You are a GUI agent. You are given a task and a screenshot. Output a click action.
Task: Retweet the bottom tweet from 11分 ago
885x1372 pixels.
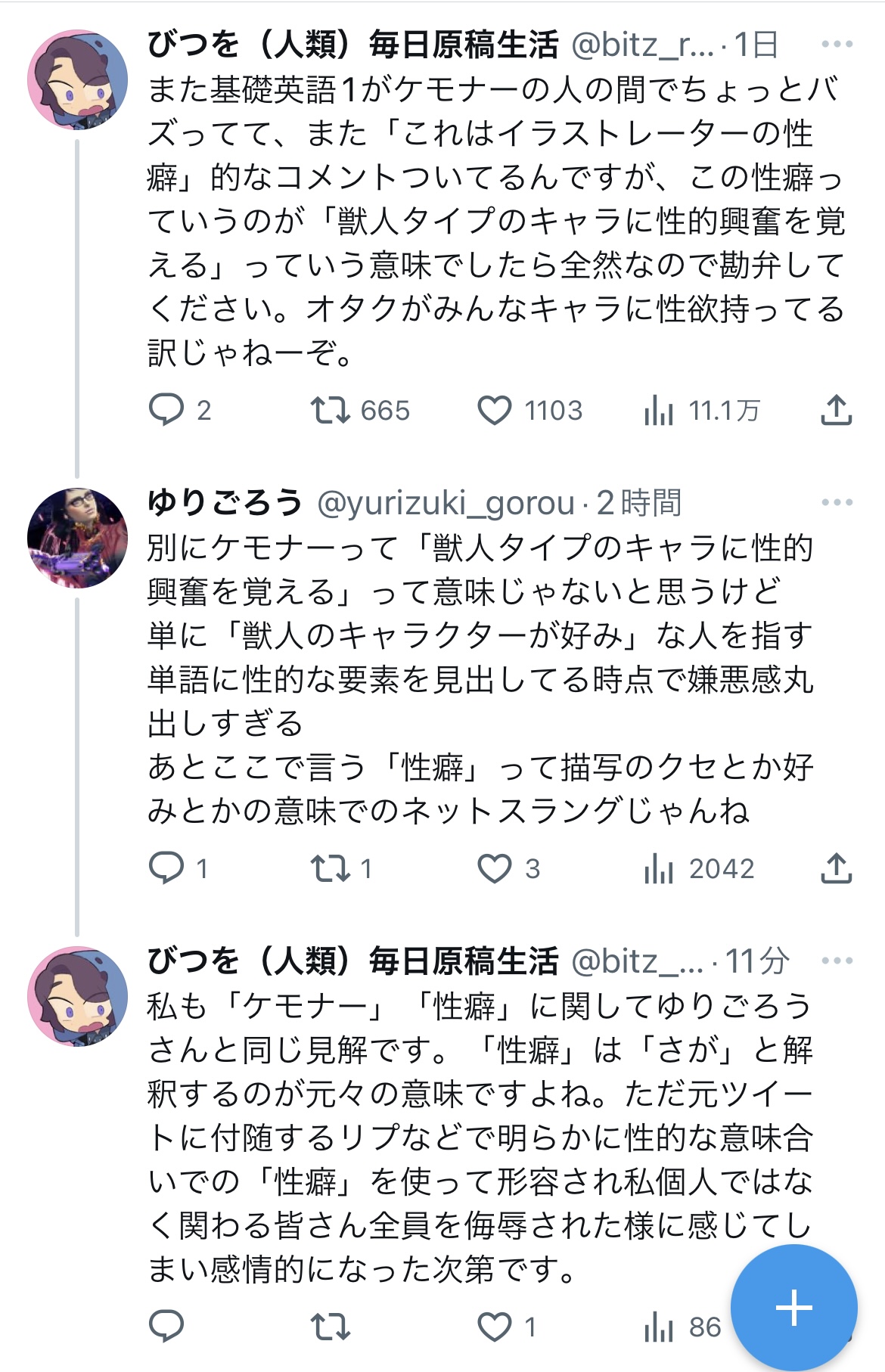click(331, 1327)
